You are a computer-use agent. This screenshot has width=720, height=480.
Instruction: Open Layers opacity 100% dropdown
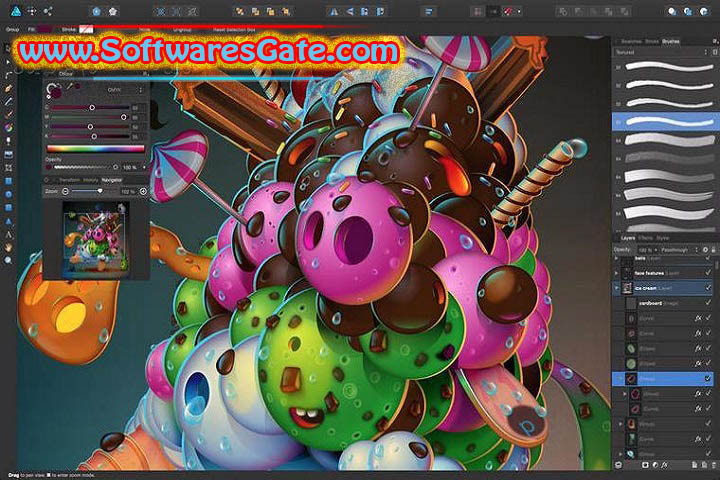tap(647, 250)
